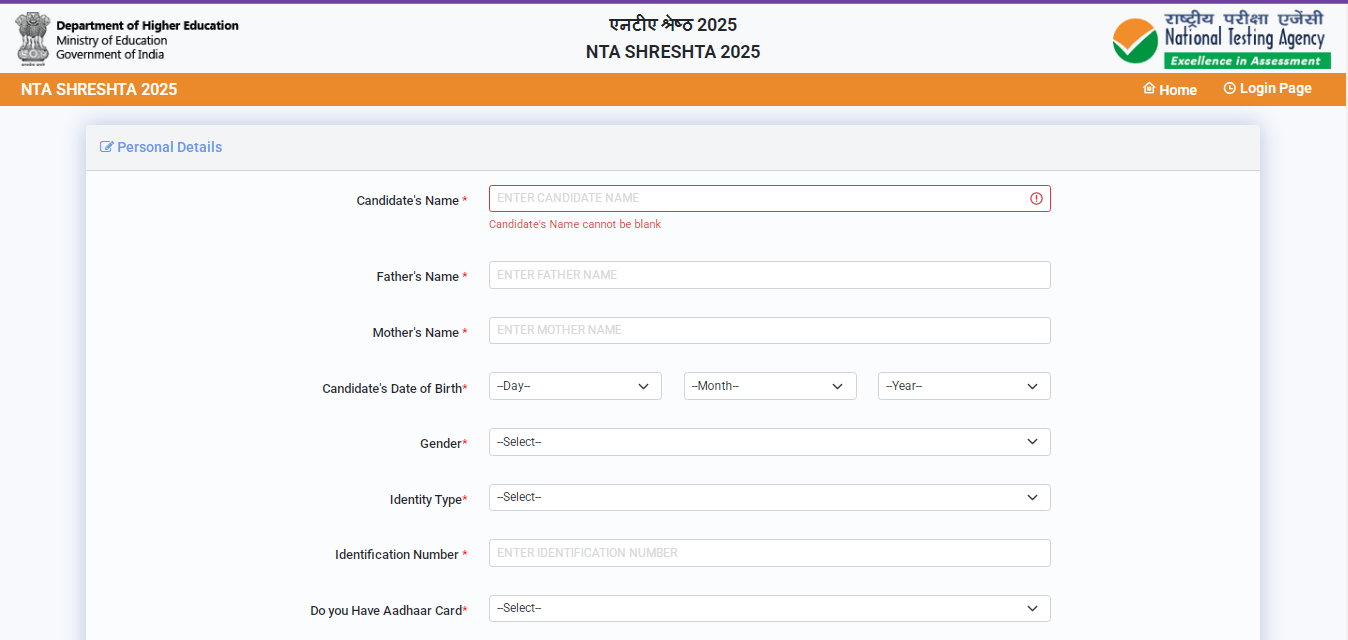Open the Gender select dropdown
The width and height of the screenshot is (1348, 640).
coord(769,442)
